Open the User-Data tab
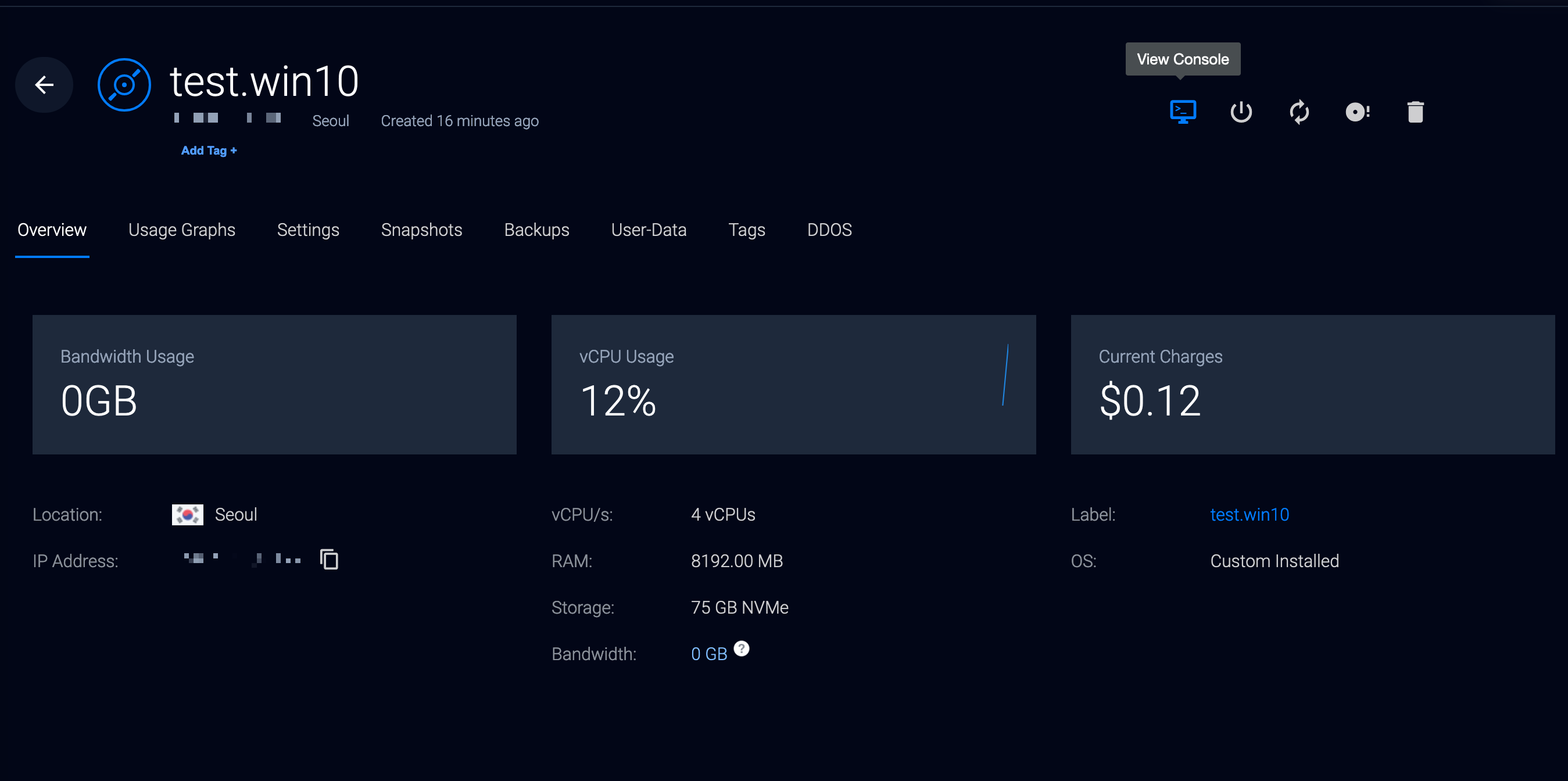Viewport: 1568px width, 781px height. 648,230
